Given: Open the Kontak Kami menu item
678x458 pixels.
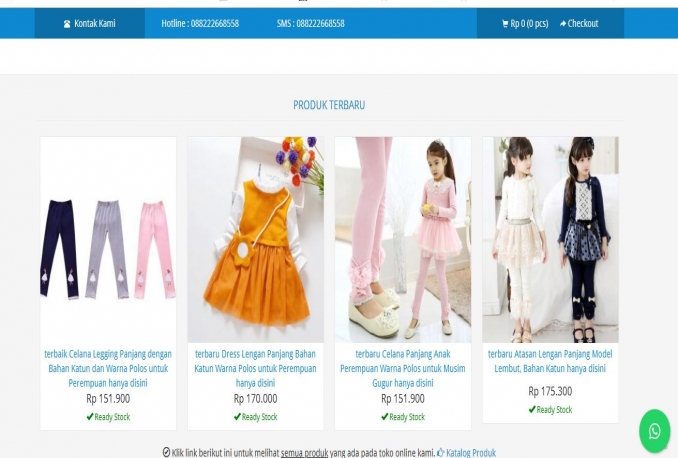Looking at the screenshot, I should coord(94,24).
